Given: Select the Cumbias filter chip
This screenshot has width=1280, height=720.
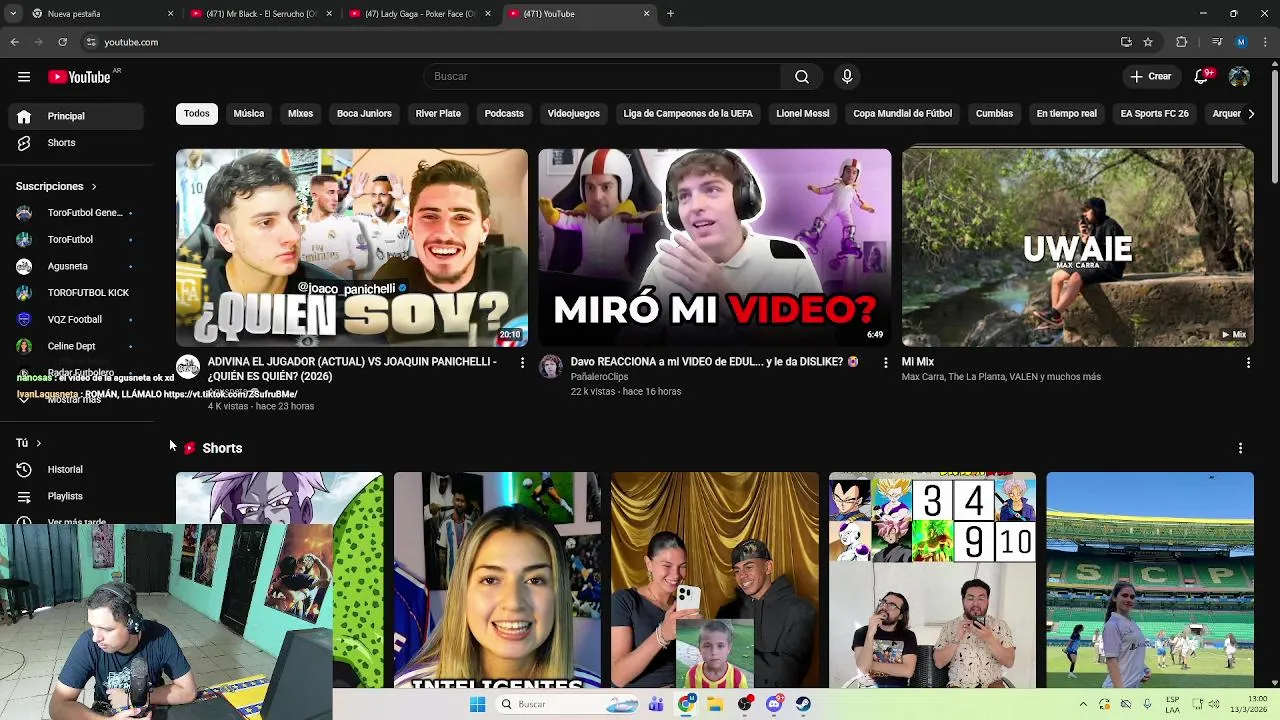Looking at the screenshot, I should click(994, 114).
